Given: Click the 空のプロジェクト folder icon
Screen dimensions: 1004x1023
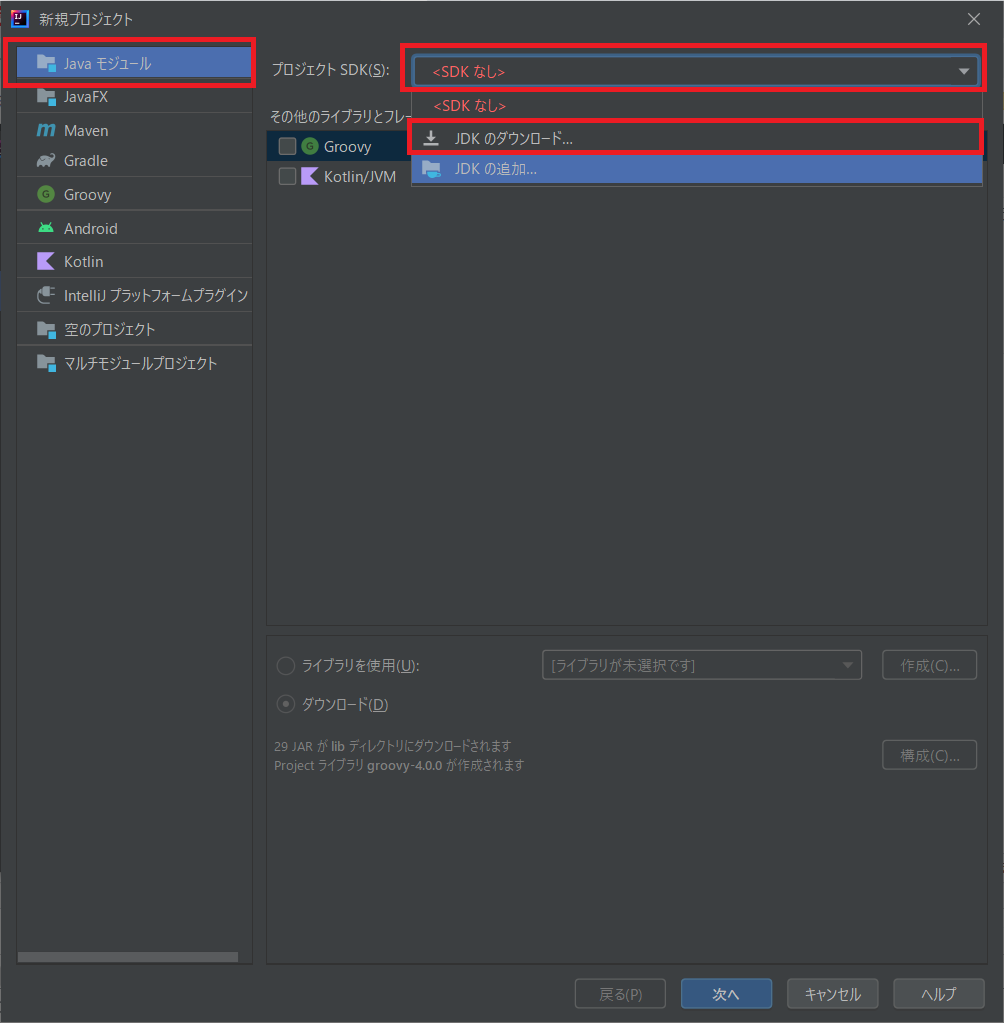Looking at the screenshot, I should coord(46,329).
